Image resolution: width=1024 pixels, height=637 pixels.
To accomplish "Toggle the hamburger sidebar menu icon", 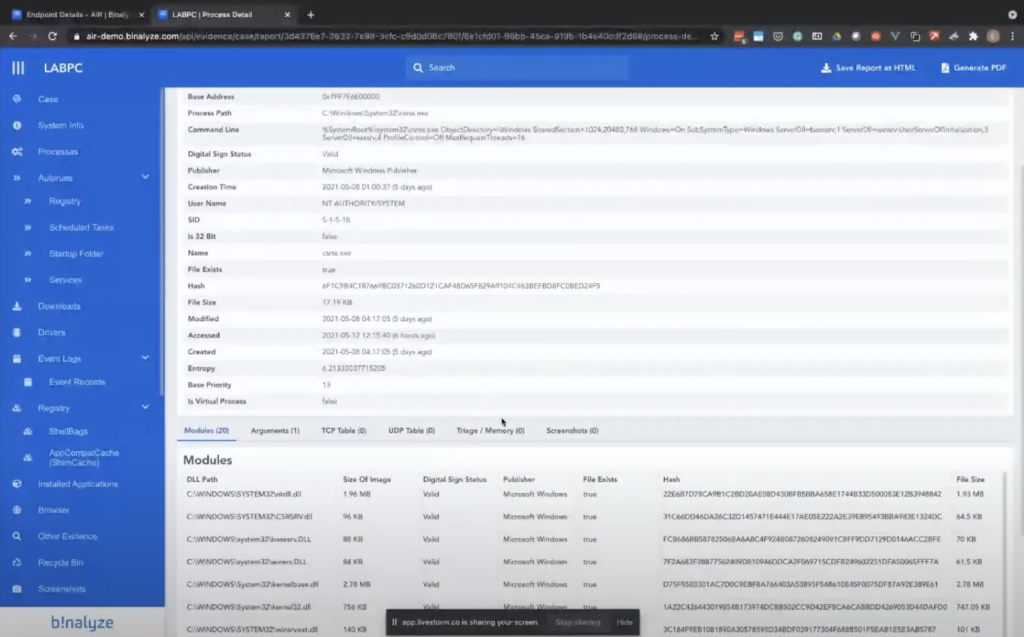I will 18,67.
